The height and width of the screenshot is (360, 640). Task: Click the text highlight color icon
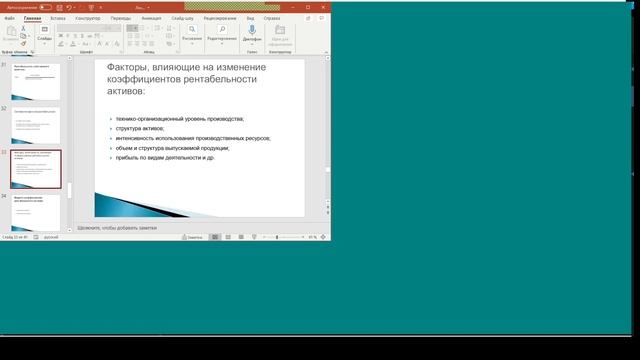[x=61, y=44]
